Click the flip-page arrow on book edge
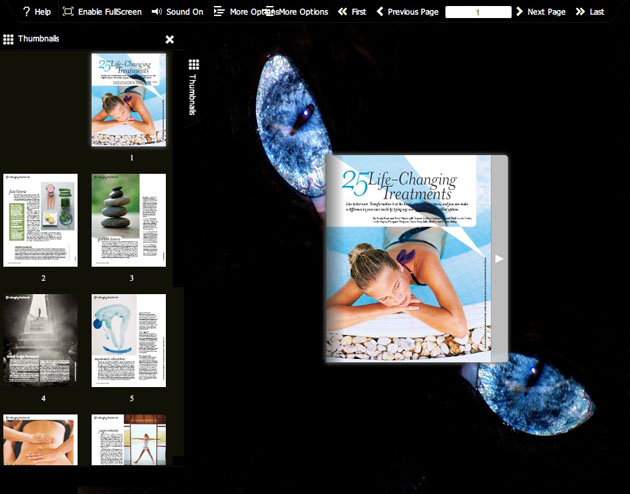Screen dimensions: 630x494 (x=499, y=259)
